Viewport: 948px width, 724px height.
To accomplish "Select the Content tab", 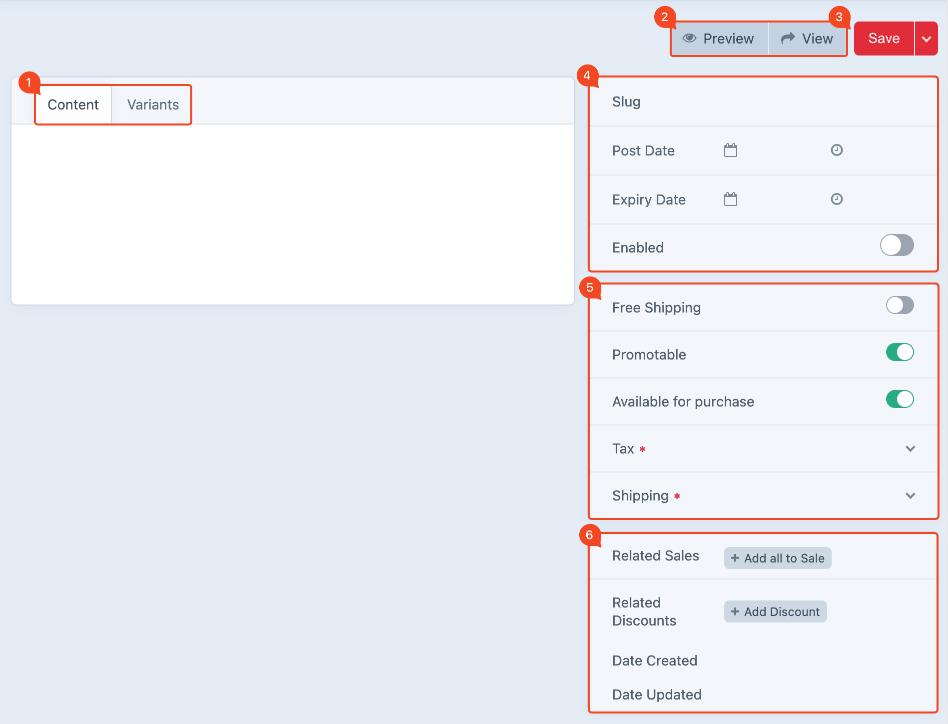I will point(73,105).
